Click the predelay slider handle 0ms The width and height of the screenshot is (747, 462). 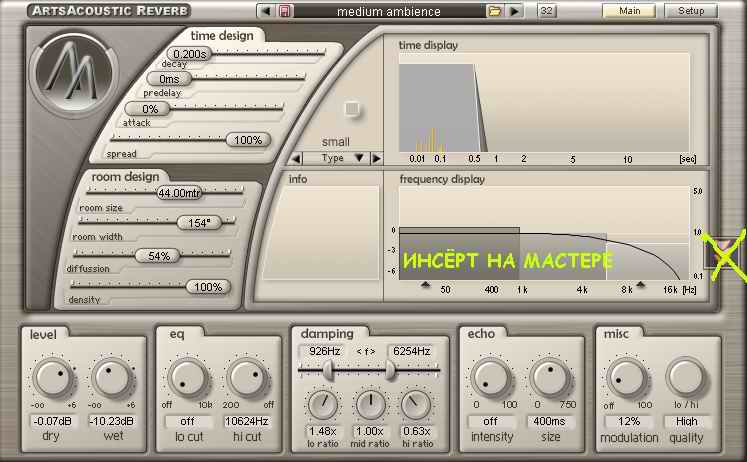click(x=169, y=79)
